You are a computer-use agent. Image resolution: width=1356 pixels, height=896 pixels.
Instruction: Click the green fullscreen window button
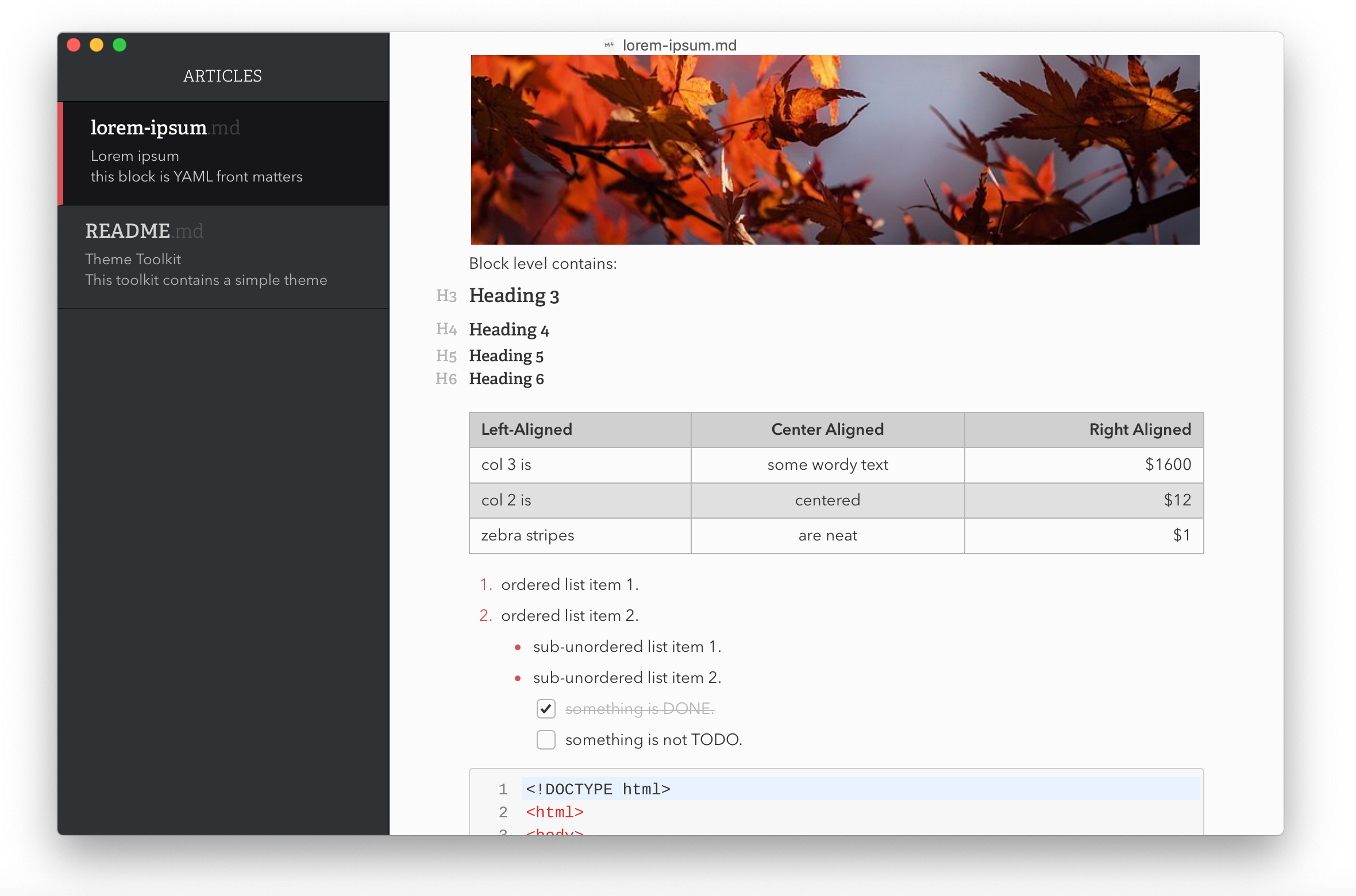(120, 45)
